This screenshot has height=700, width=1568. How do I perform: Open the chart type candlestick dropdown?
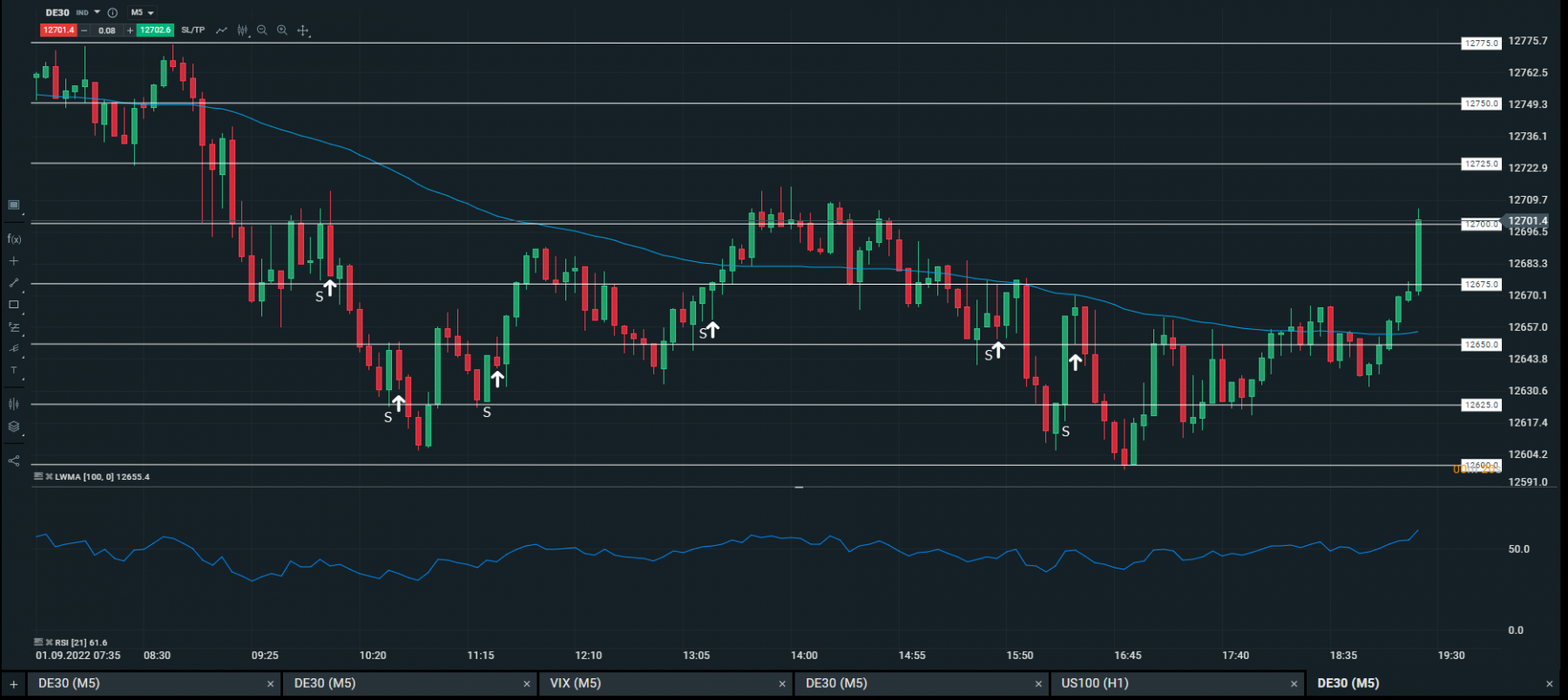coord(242,30)
